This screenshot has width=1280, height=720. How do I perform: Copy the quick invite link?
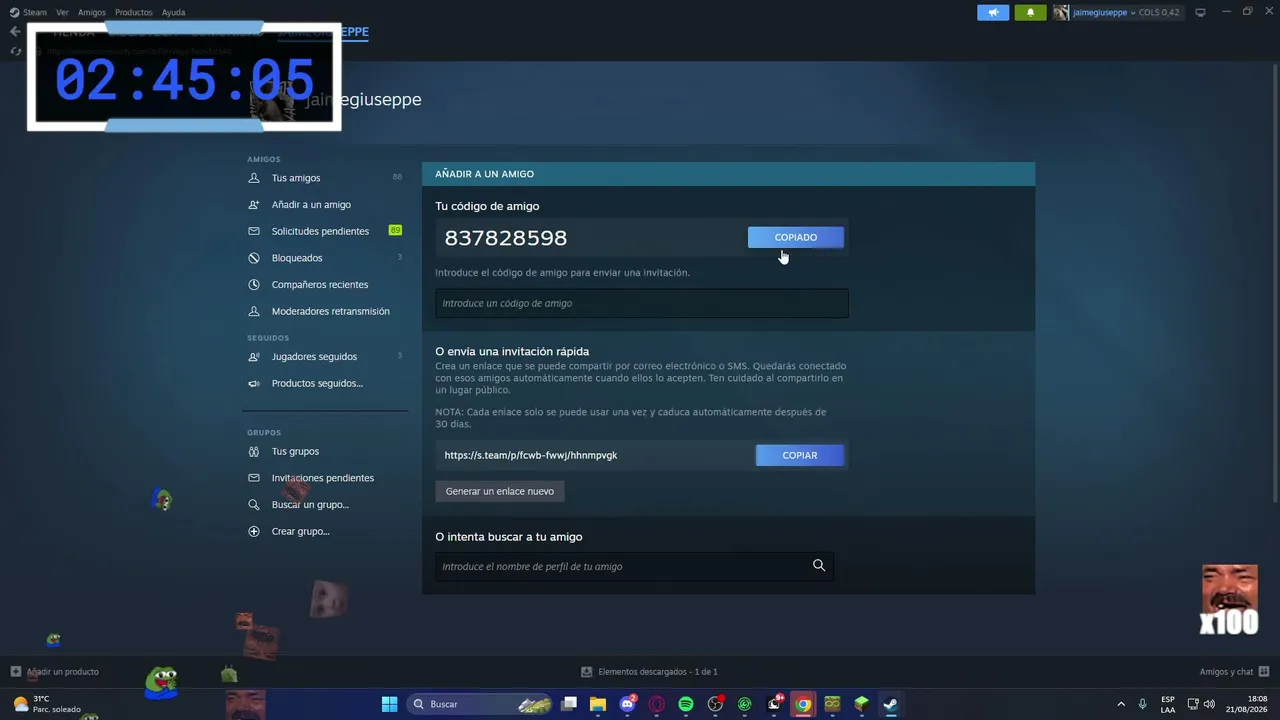click(x=800, y=455)
